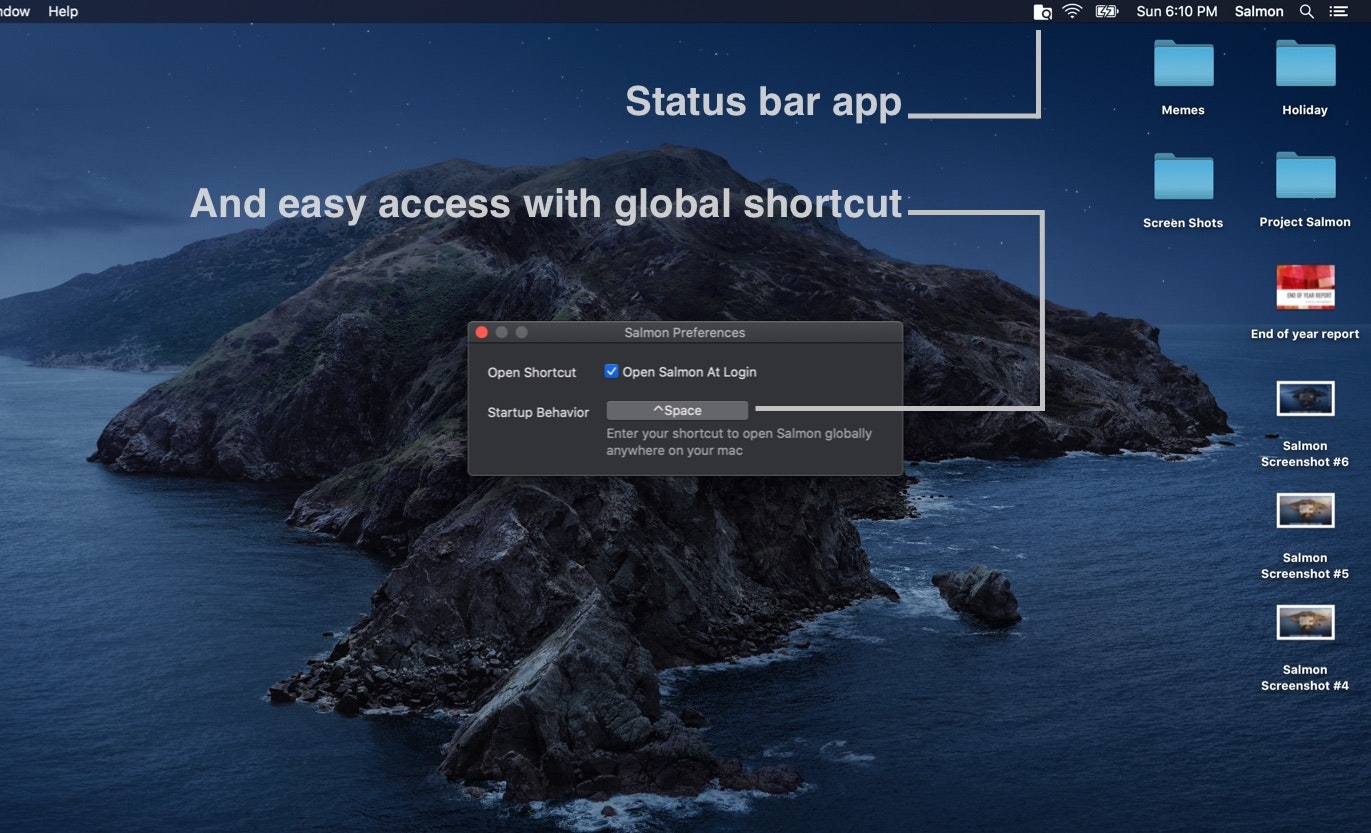Image resolution: width=1371 pixels, height=833 pixels.
Task: Open Spotlight search magnifier icon
Action: click(1306, 12)
